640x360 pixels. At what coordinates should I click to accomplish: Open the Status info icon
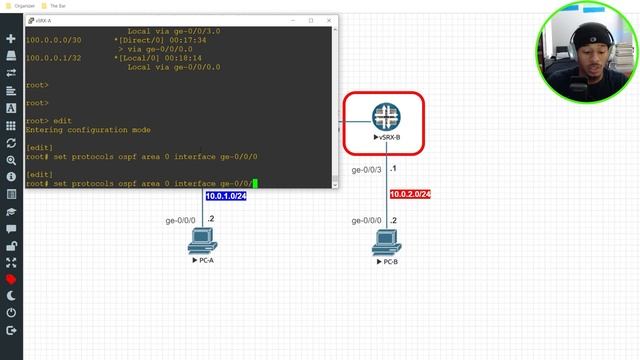pyautogui.click(x=11, y=177)
